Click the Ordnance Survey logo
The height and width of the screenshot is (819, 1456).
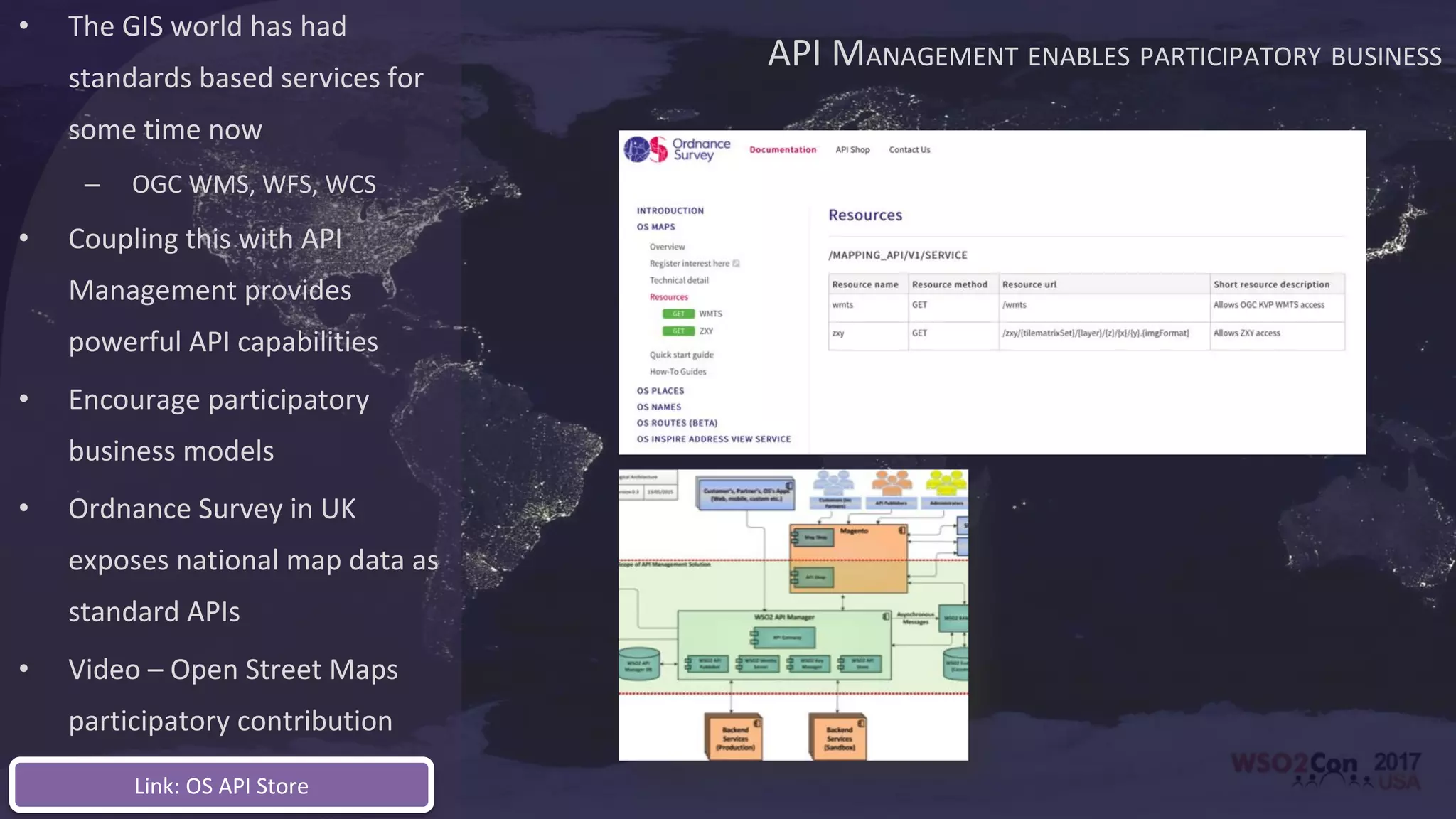point(678,149)
